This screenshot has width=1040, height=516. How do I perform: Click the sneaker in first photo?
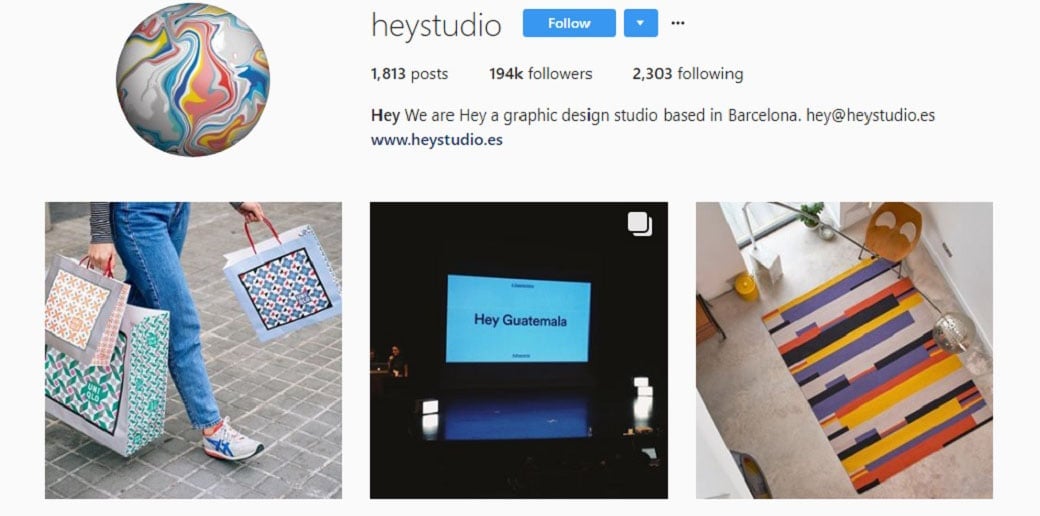[x=232, y=440]
